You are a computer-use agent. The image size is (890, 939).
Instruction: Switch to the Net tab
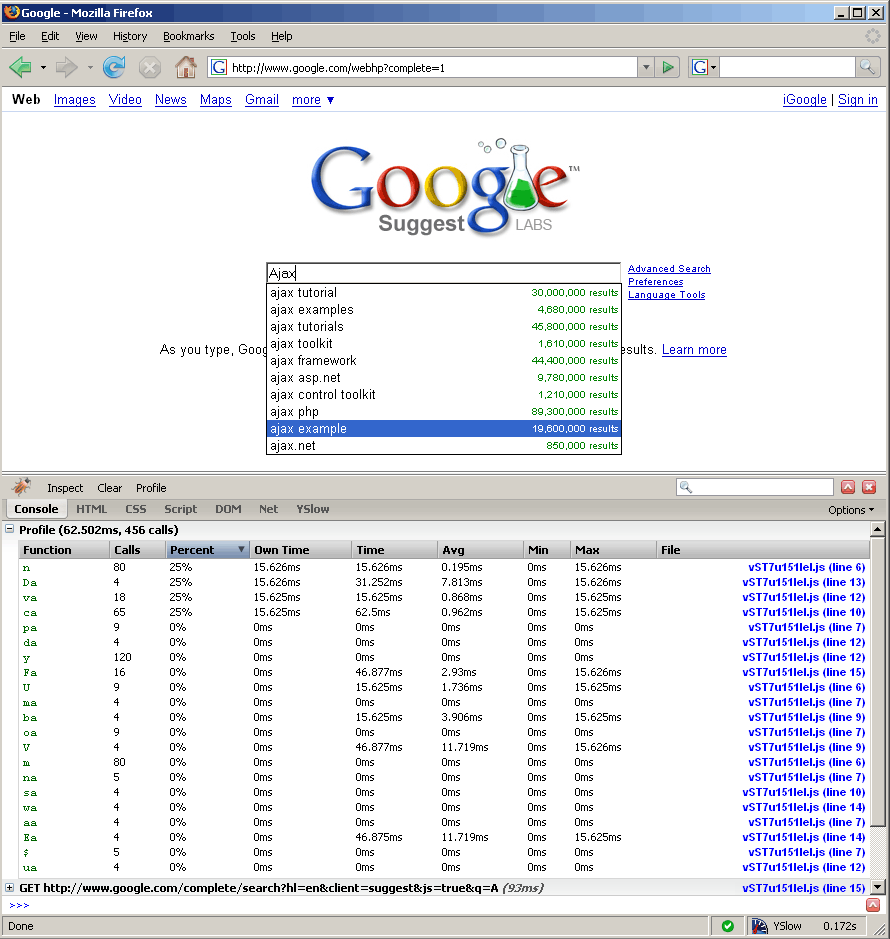click(268, 509)
